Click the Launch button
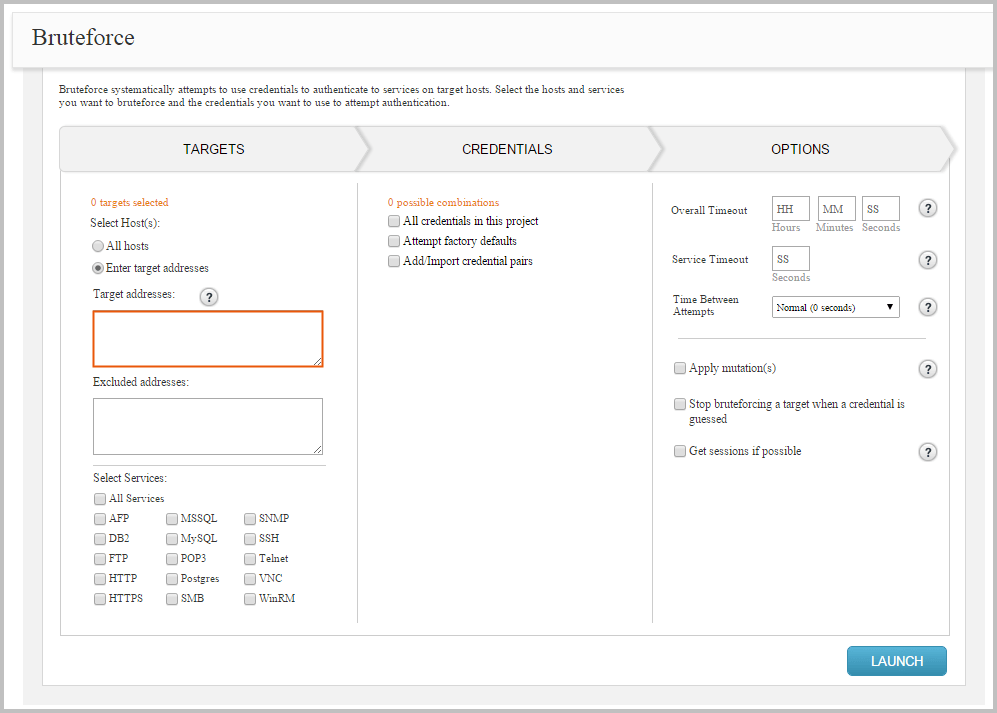Viewport: 997px width, 713px height. [x=896, y=661]
